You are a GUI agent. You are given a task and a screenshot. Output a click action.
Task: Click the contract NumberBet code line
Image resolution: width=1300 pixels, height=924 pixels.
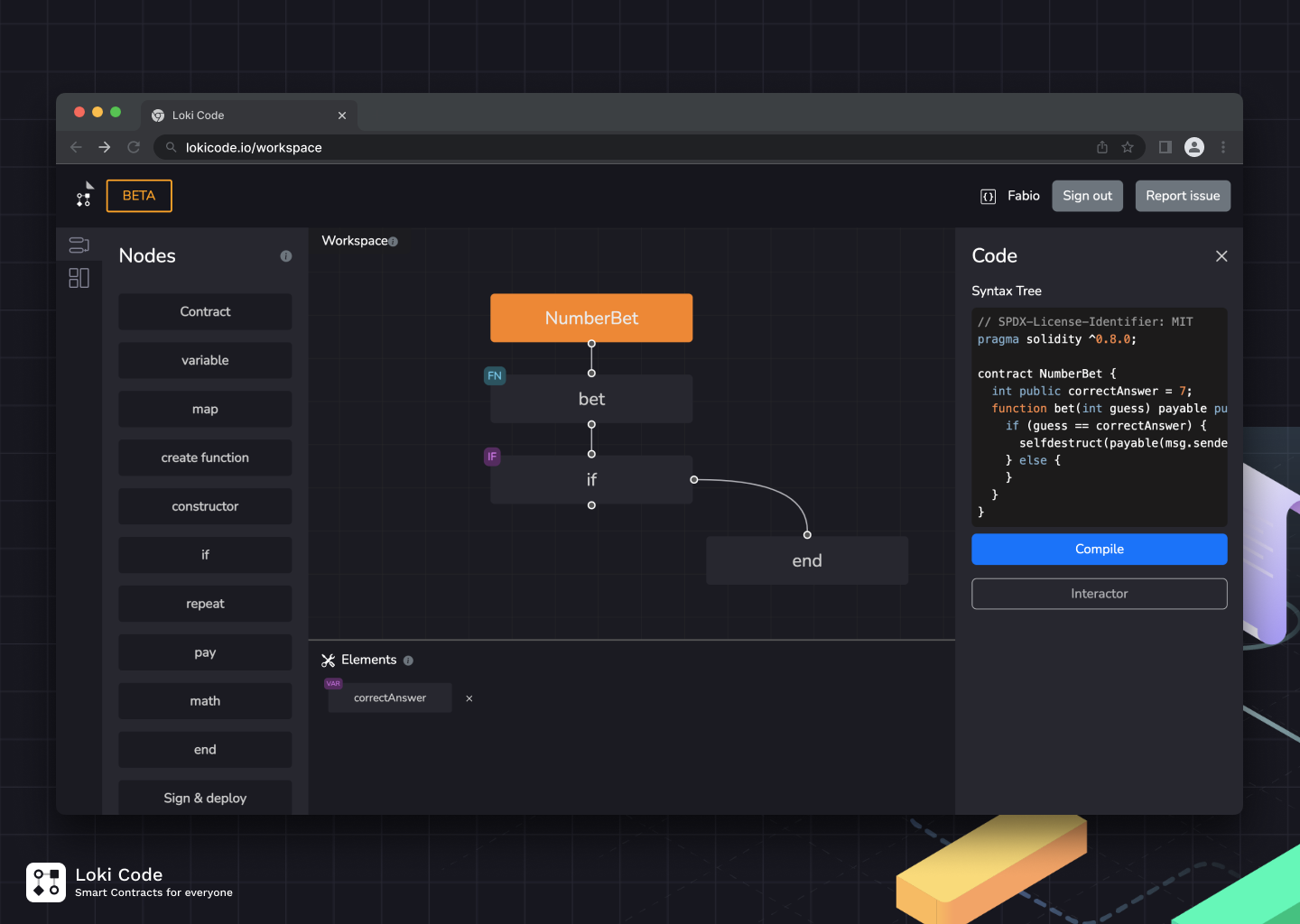(x=1047, y=374)
